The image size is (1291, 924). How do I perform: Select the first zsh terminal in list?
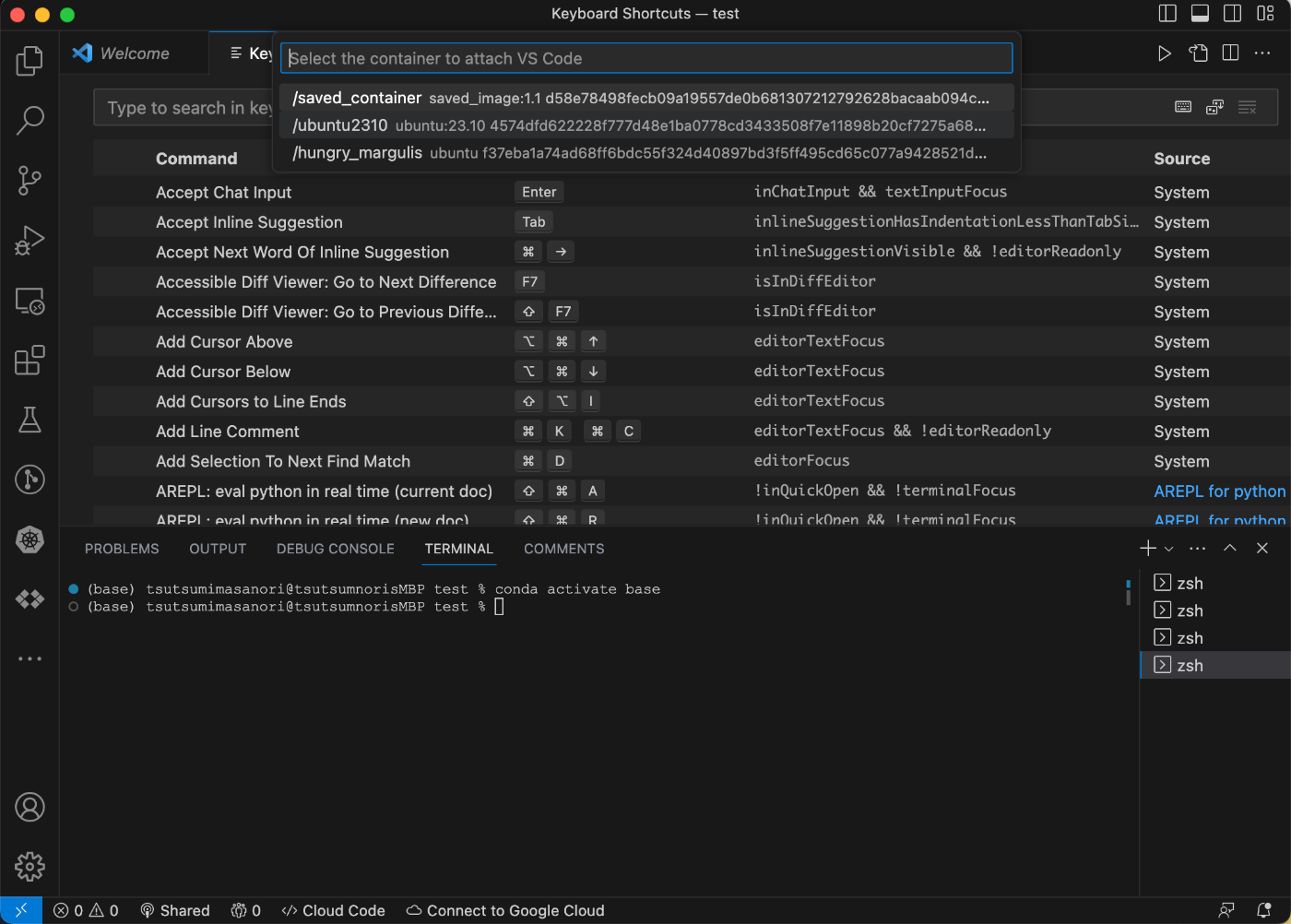pos(1215,583)
